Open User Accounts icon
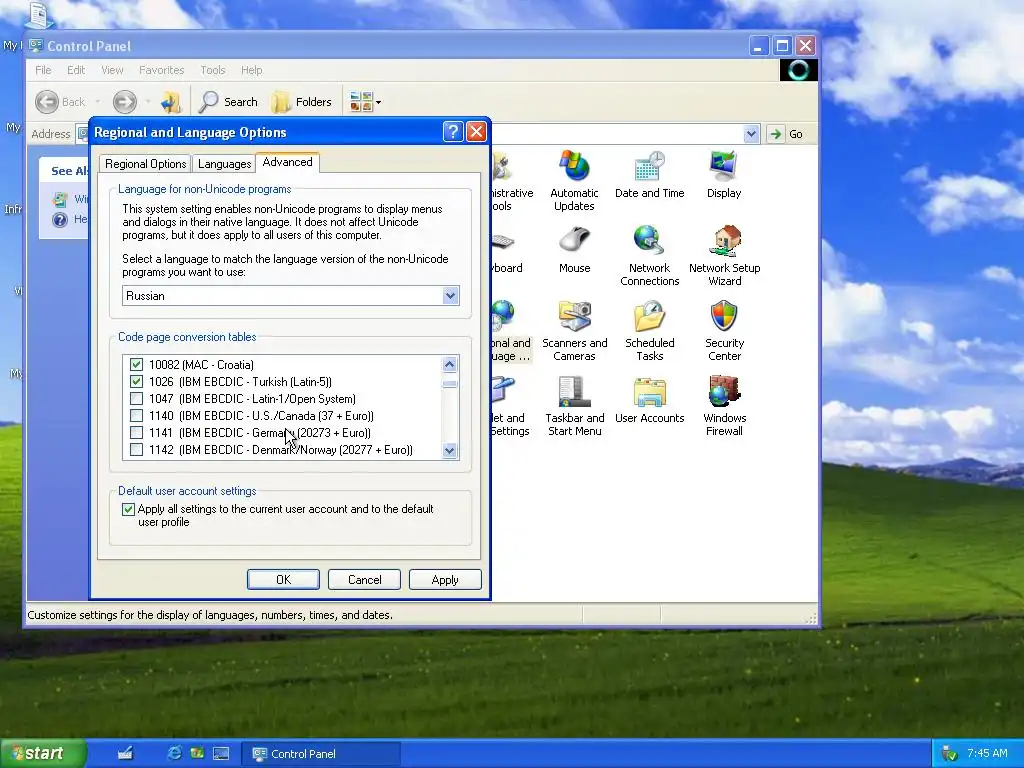This screenshot has height=768, width=1024. pos(649,400)
